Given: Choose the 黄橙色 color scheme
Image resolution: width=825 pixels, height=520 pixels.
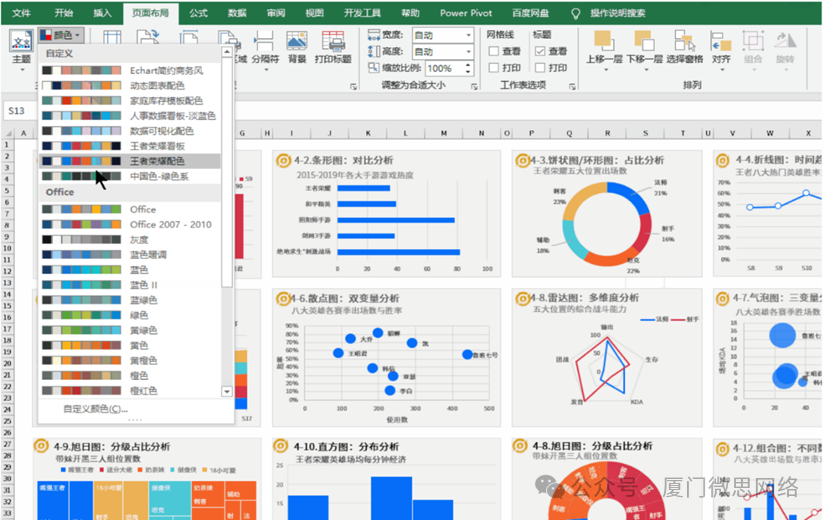Looking at the screenshot, I should pos(130,361).
